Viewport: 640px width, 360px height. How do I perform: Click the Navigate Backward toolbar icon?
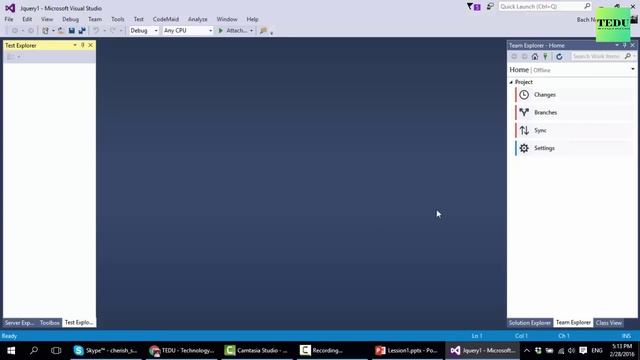(15, 31)
